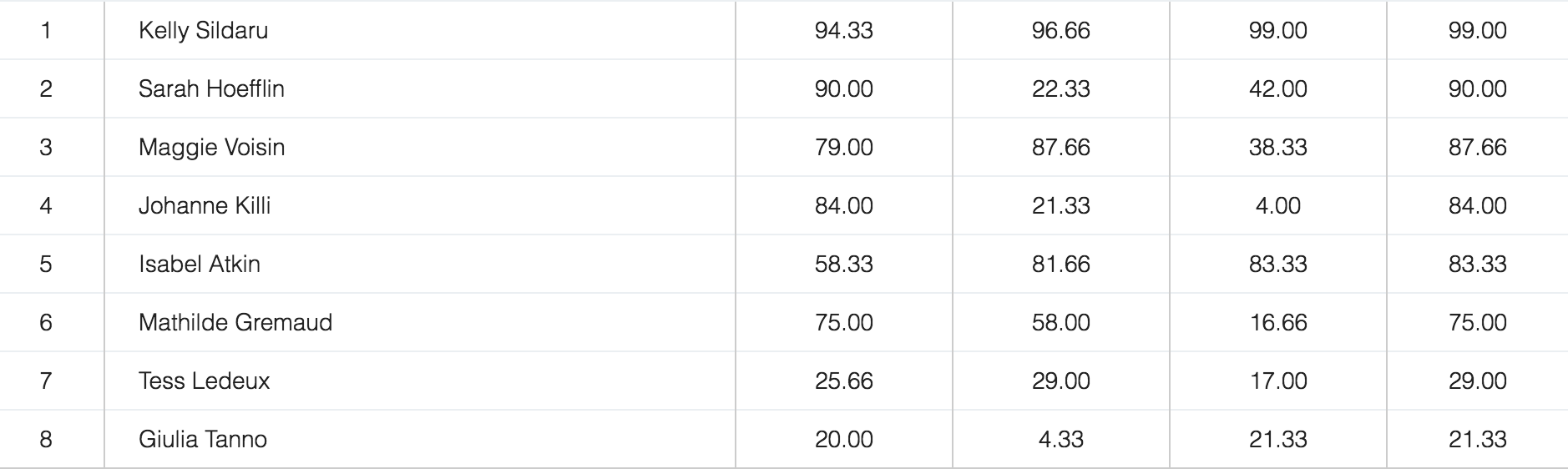
Task: Click Maggie Voisin in the table
Action: coord(211,148)
